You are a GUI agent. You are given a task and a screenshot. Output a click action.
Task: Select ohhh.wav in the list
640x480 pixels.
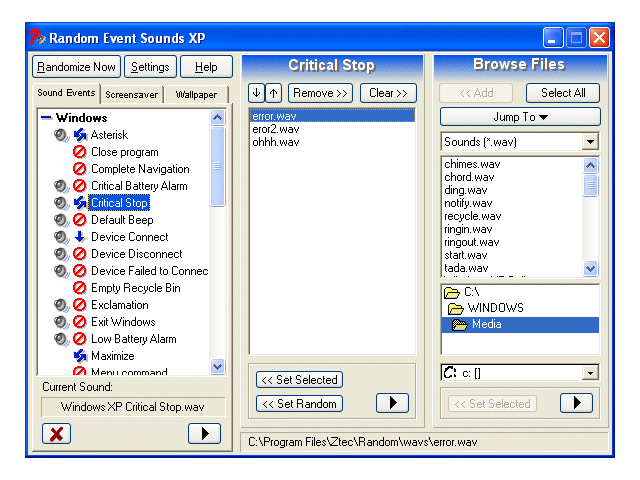[x=332, y=142]
